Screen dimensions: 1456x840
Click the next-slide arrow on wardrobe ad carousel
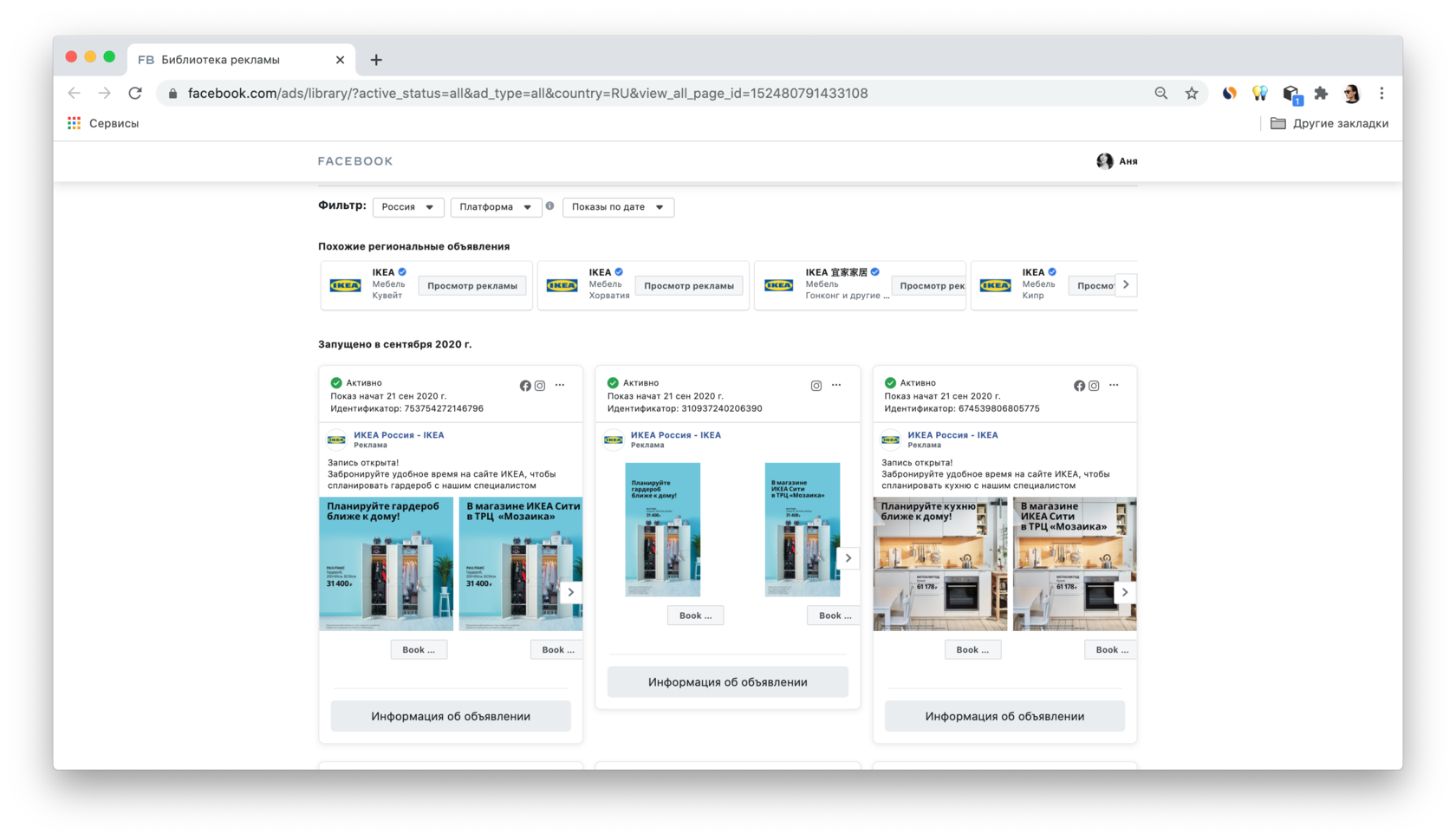[571, 592]
